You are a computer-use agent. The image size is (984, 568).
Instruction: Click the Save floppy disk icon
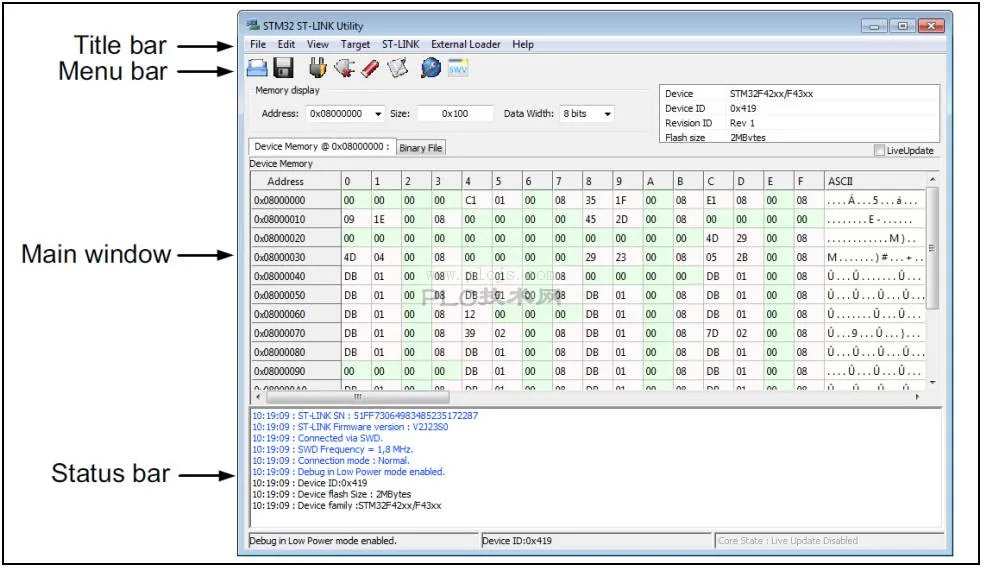pos(284,68)
